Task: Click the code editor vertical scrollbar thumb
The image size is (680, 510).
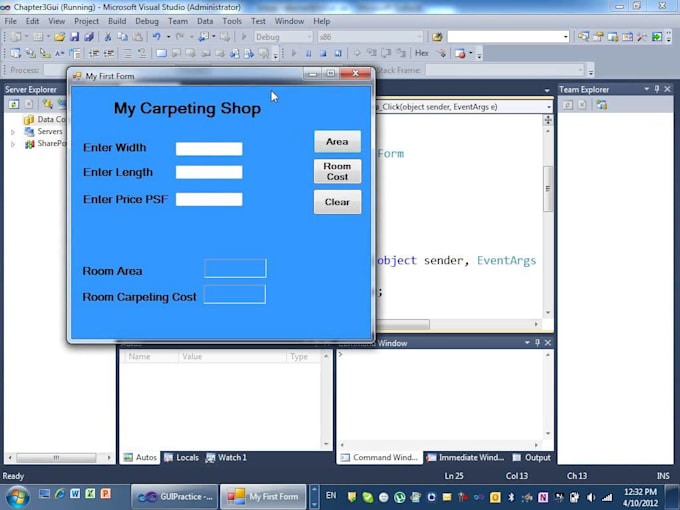Action: 548,189
